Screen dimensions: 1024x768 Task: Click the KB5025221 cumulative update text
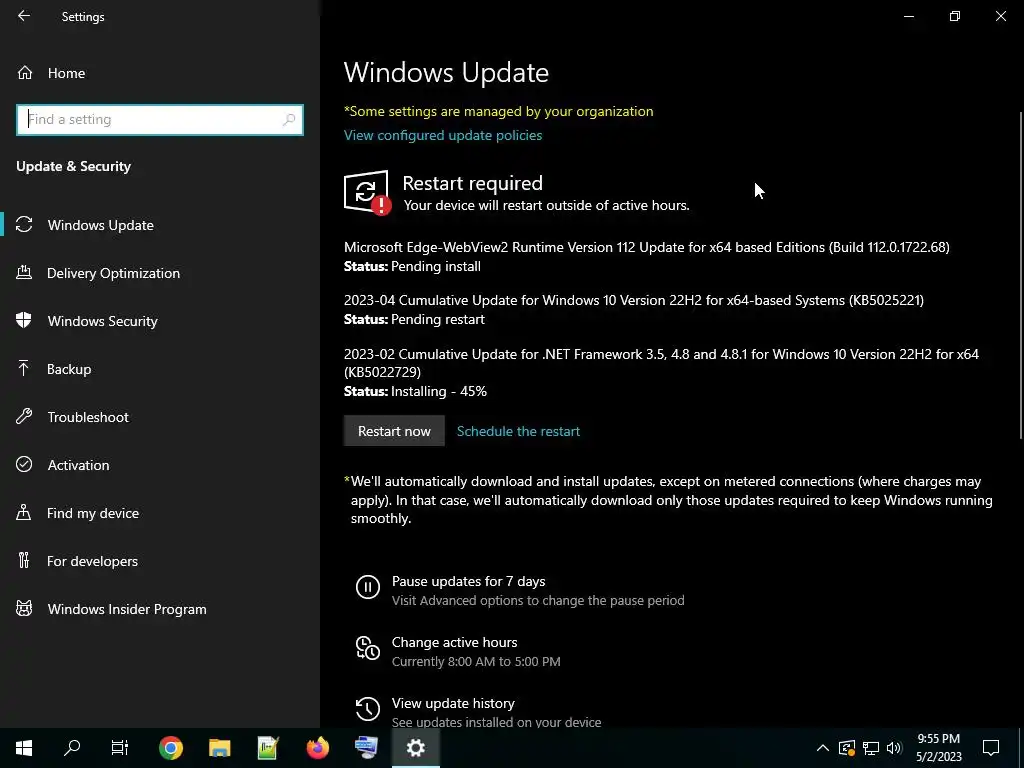pos(633,300)
